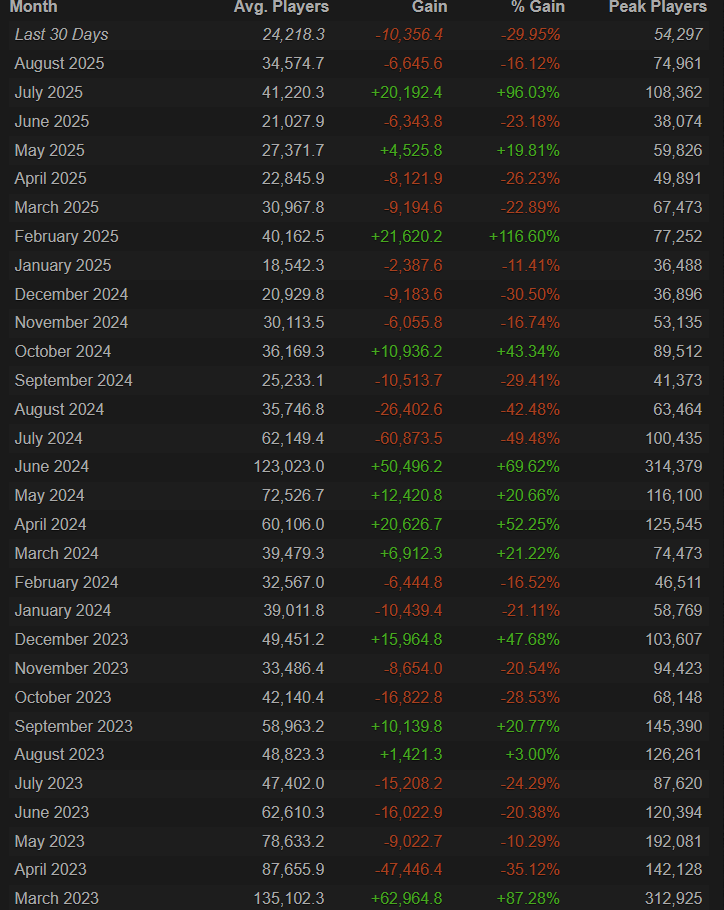Select the Last 30 Days row label
Screen dimensions: 724x910
[x=61, y=35]
